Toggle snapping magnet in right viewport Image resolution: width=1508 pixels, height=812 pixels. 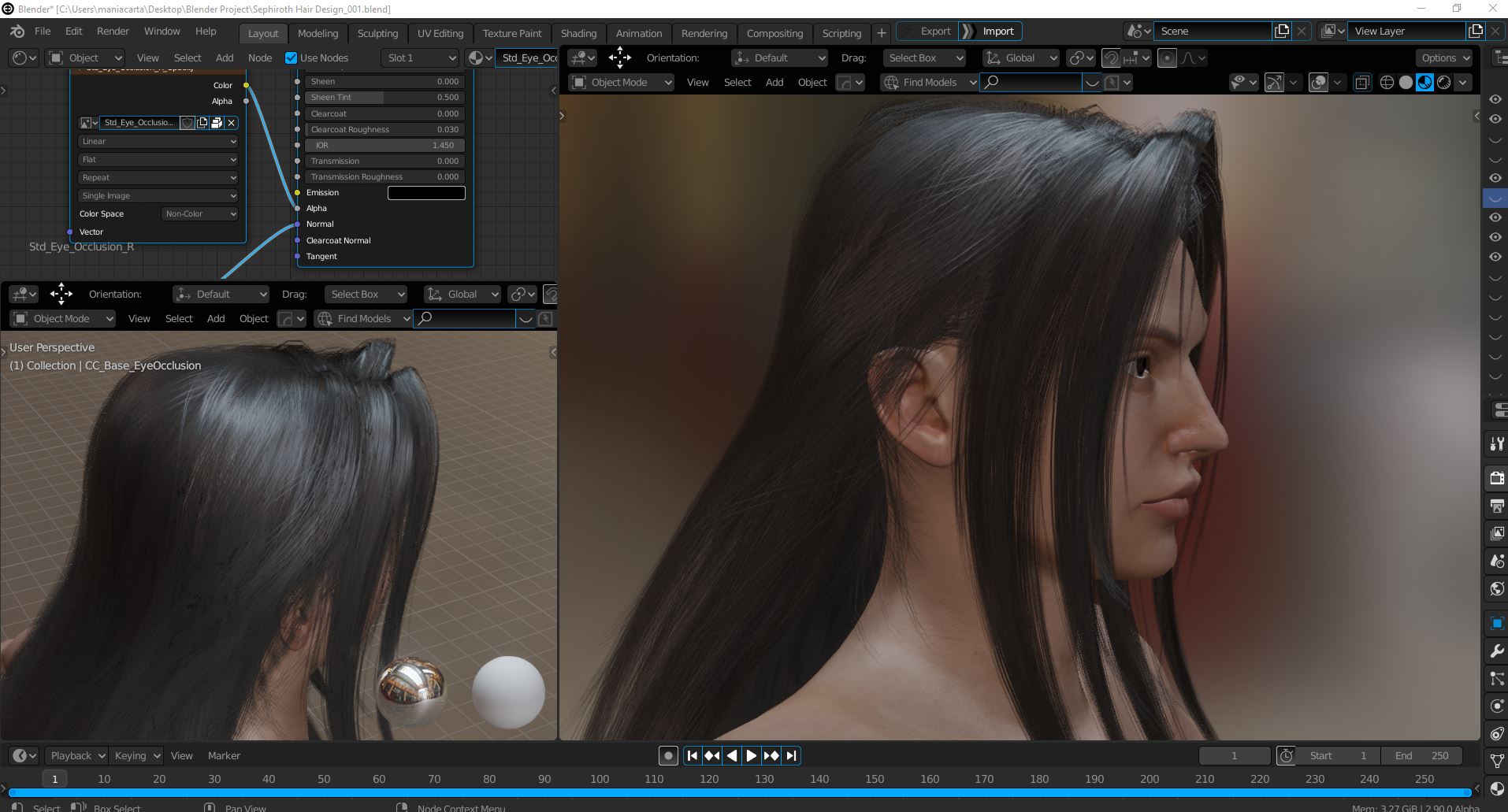tap(1111, 58)
